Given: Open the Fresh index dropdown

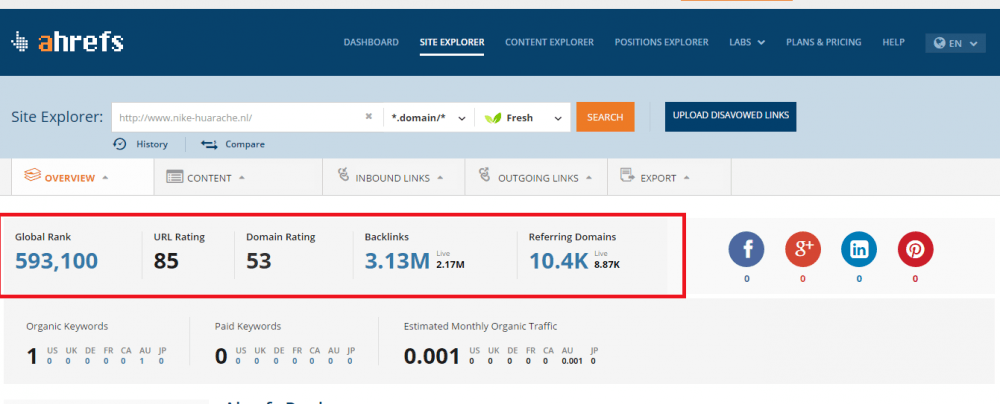Looking at the screenshot, I should 523,117.
